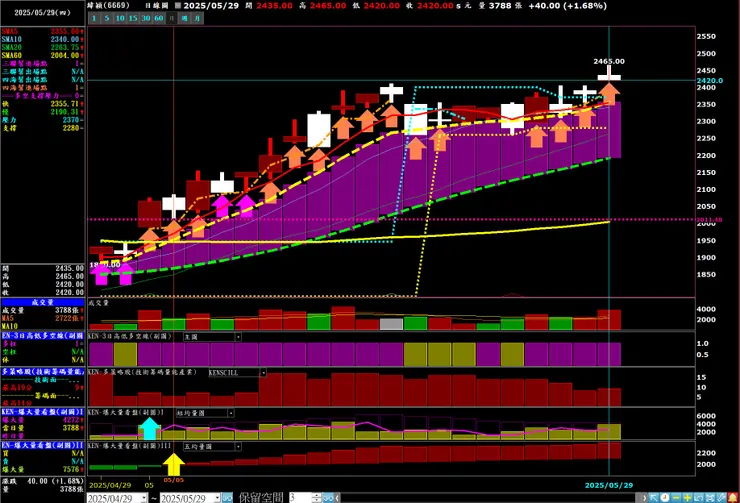Click the 成交量 blue panel header
The width and height of the screenshot is (740, 503).
[42, 302]
